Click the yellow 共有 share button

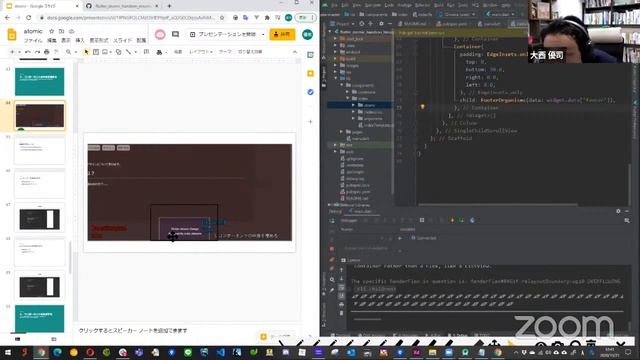point(282,34)
